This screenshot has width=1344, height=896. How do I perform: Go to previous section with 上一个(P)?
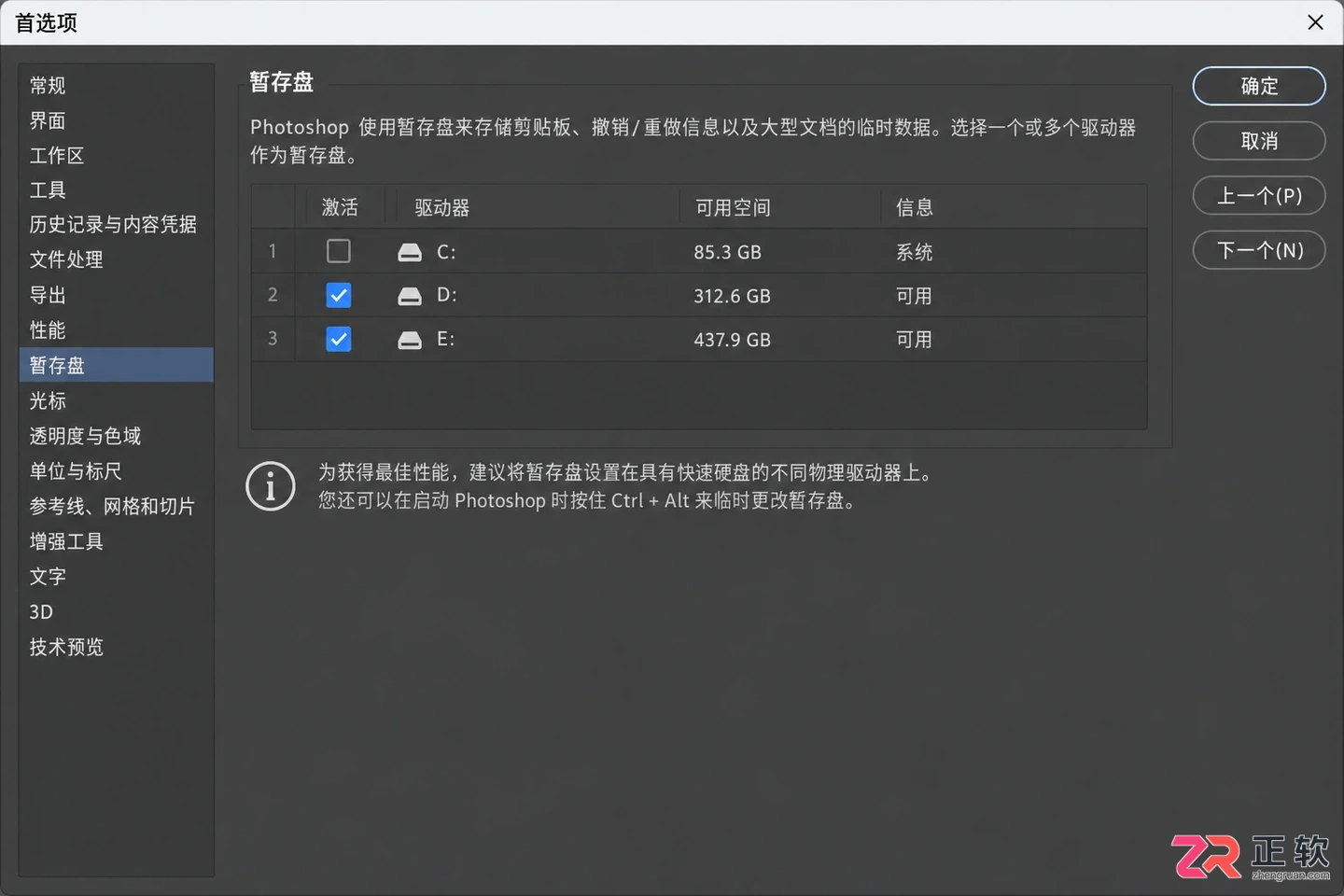(1259, 195)
